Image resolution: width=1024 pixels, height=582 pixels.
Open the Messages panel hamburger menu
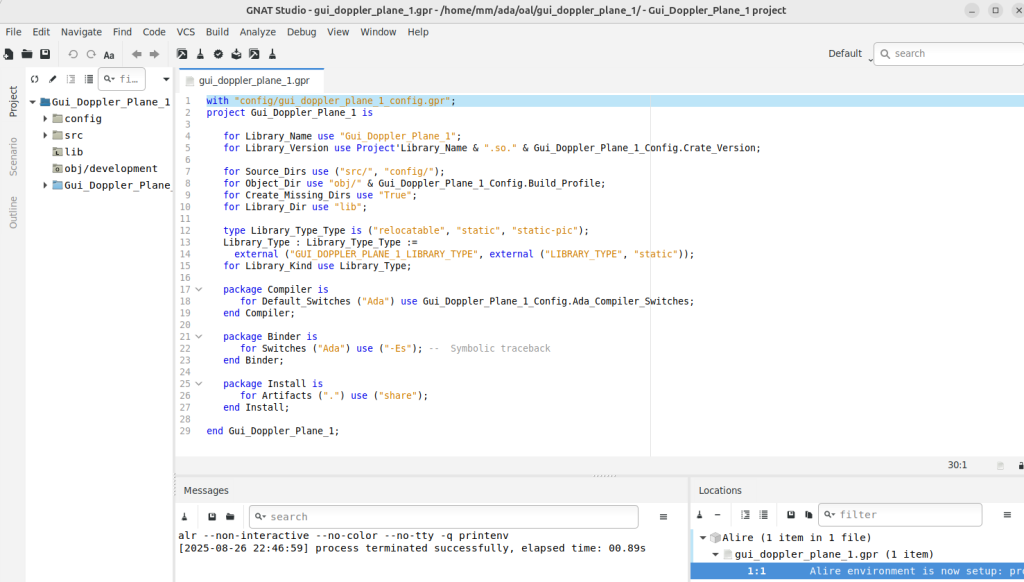coord(664,517)
